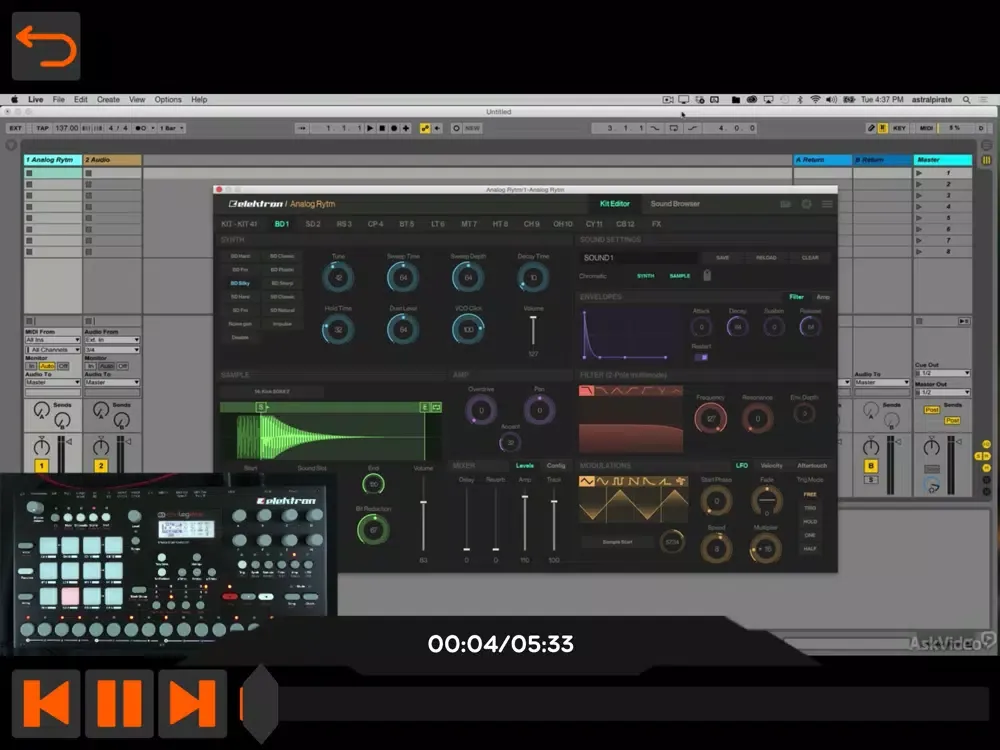Switch to the Sound Browser tab
This screenshot has width=1000, height=750.
pos(675,204)
